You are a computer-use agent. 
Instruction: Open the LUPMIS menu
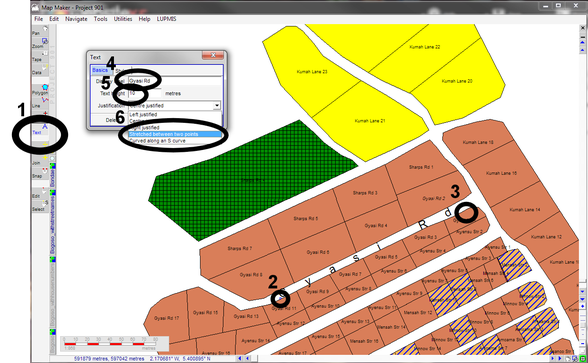coord(166,19)
